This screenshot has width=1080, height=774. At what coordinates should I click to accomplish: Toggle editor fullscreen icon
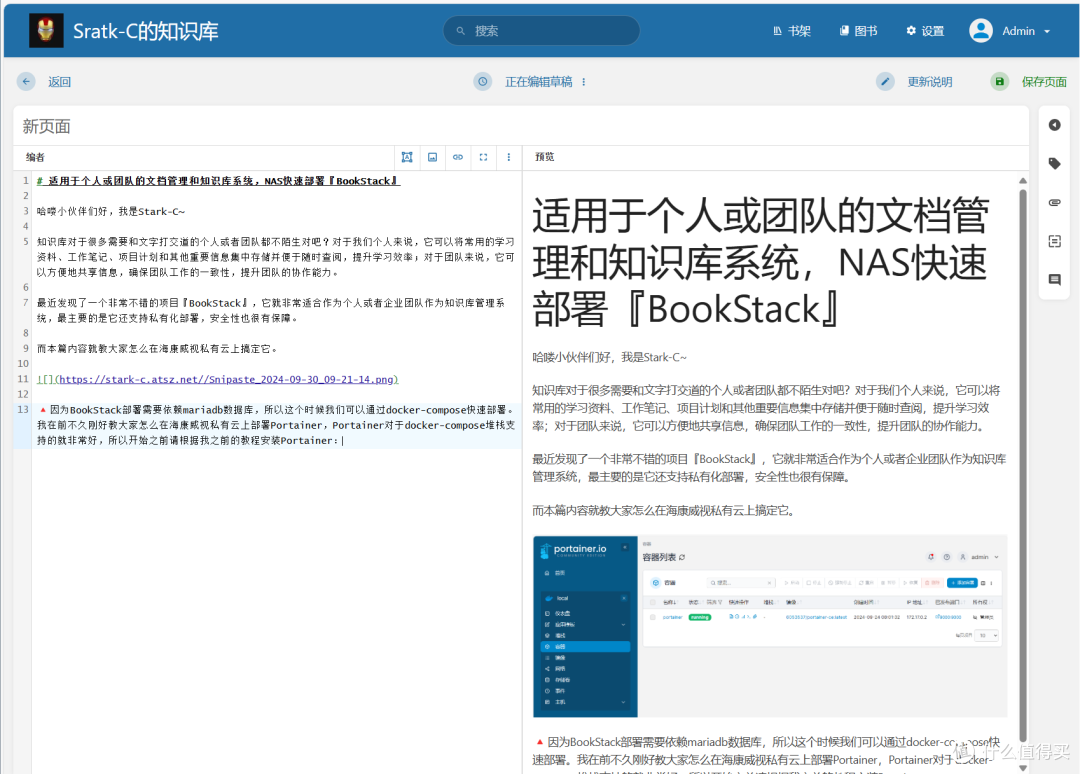484,157
